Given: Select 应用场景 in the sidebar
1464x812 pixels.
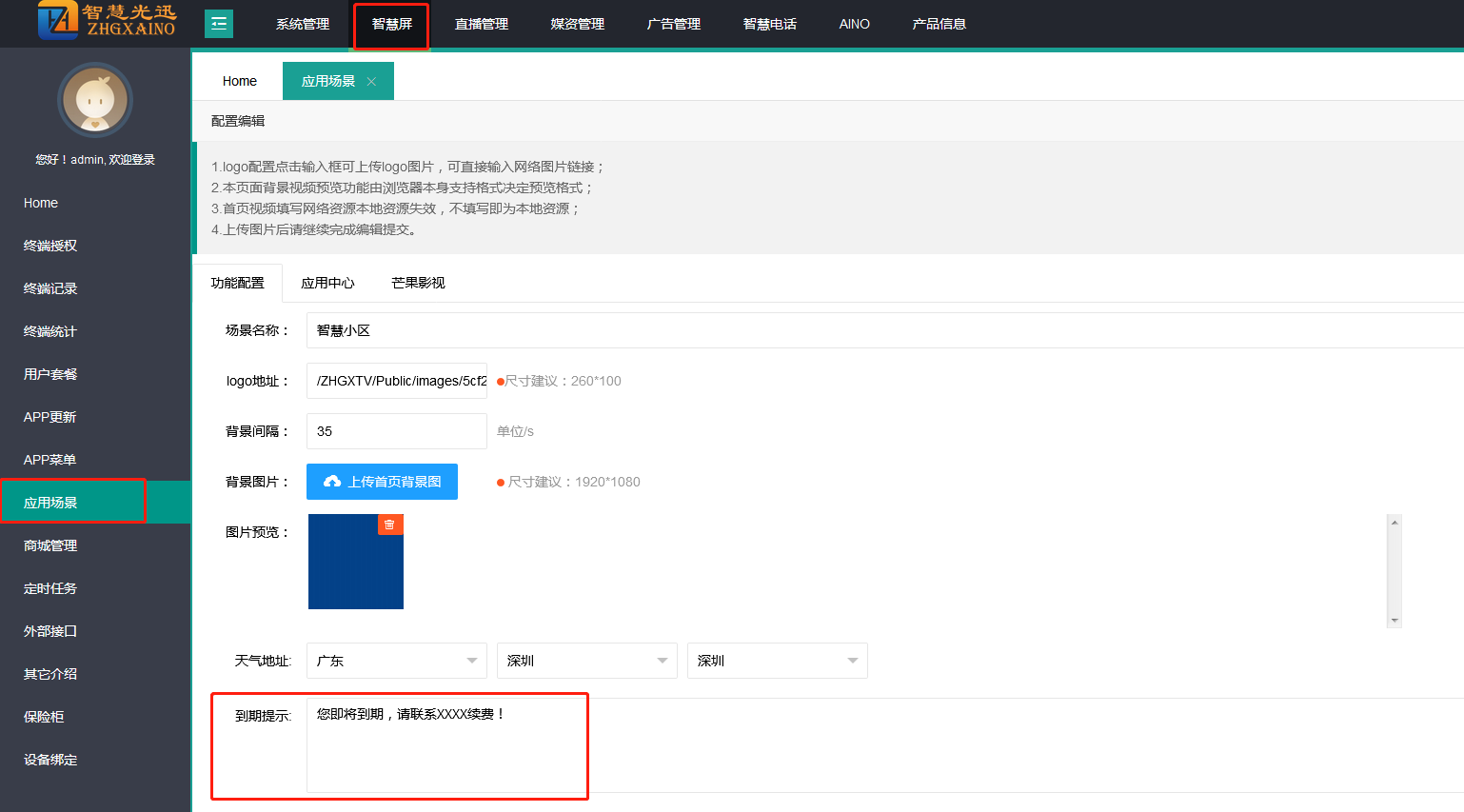Looking at the screenshot, I should click(95, 503).
